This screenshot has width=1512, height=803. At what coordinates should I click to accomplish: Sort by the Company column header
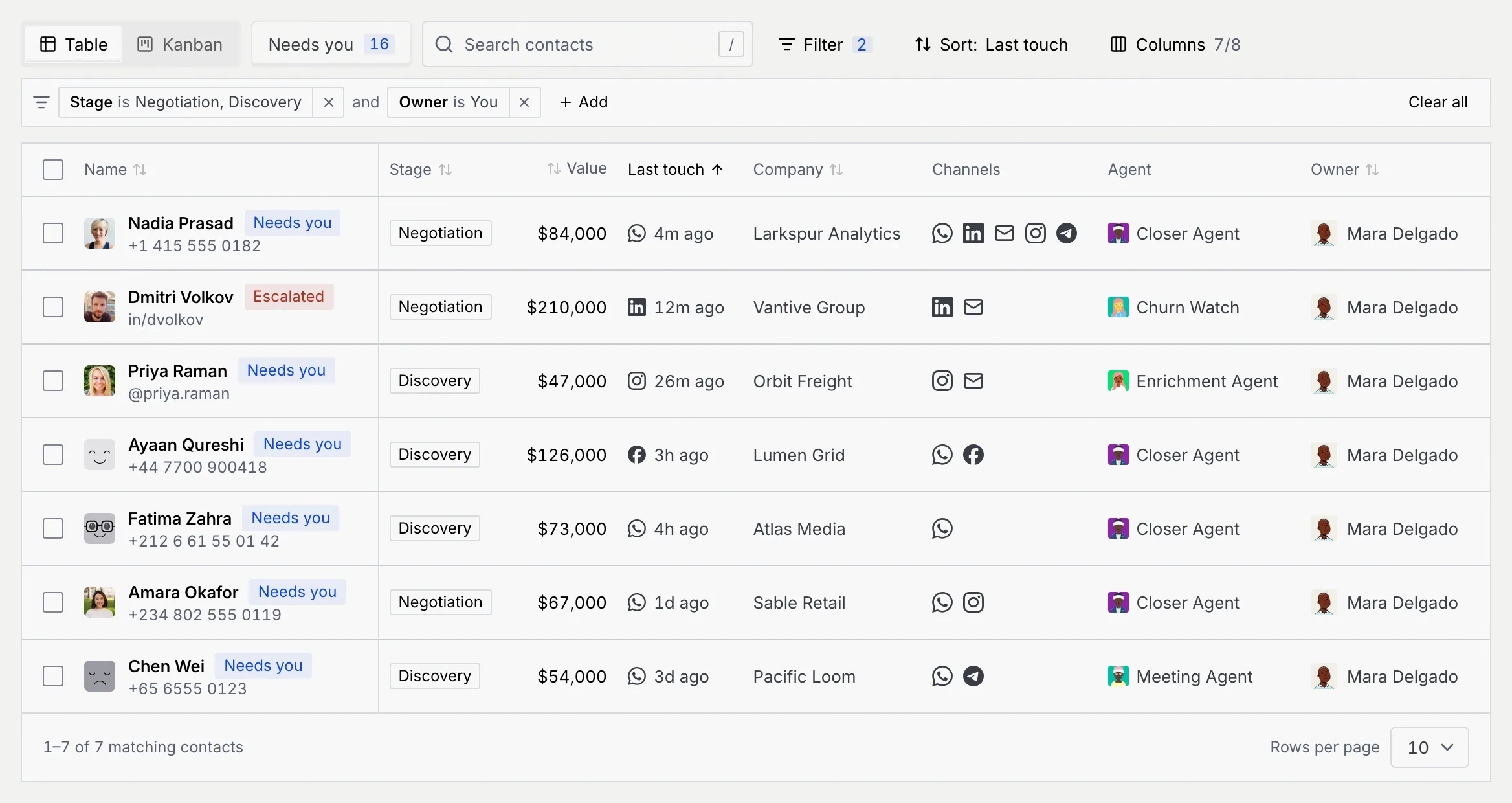click(797, 170)
